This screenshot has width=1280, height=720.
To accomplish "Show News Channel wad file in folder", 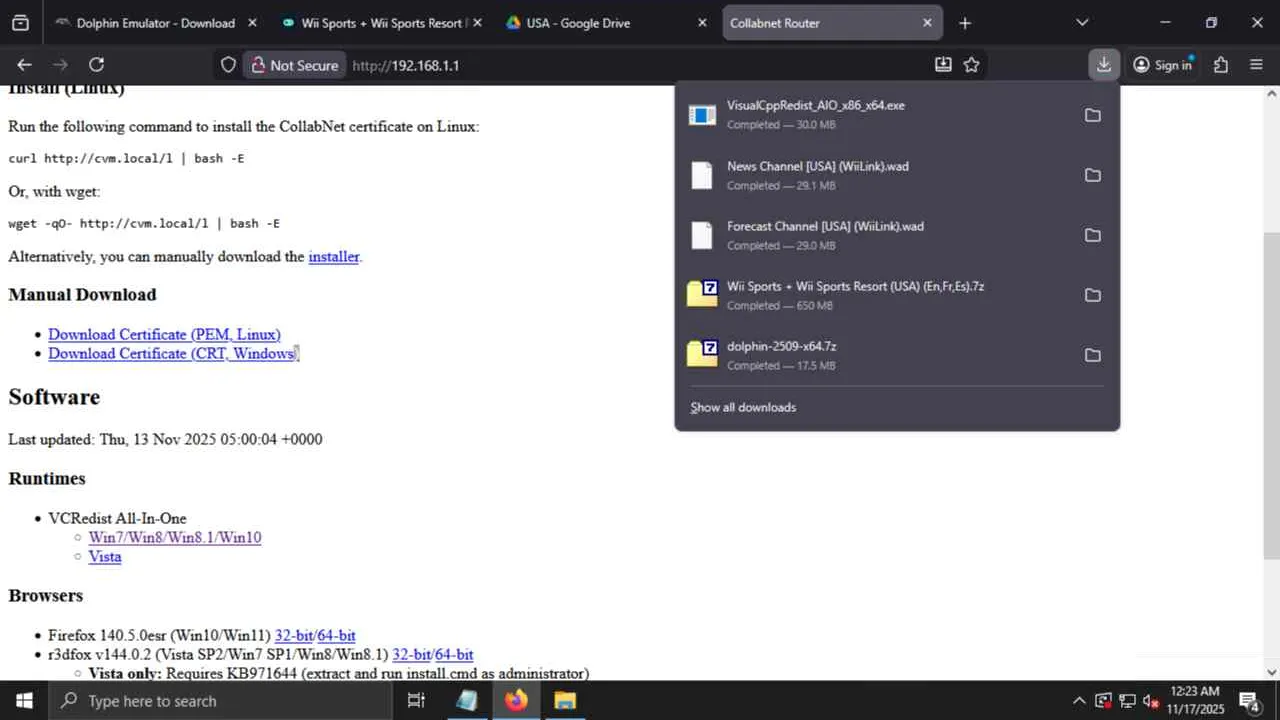I will [x=1093, y=175].
